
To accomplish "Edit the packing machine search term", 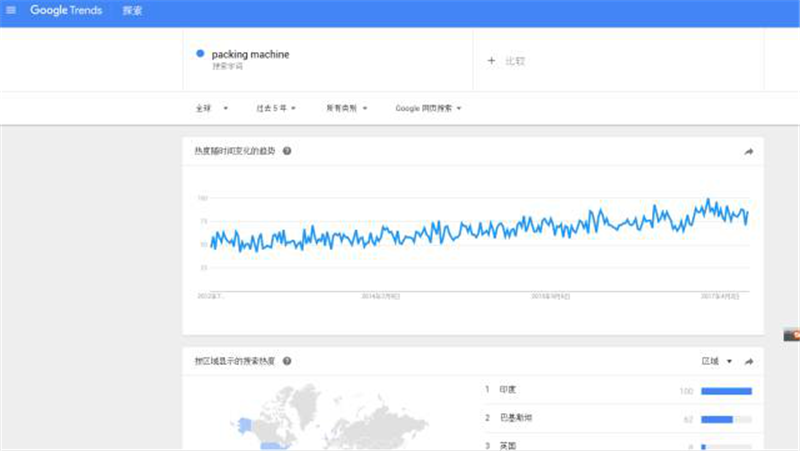I will [250, 55].
